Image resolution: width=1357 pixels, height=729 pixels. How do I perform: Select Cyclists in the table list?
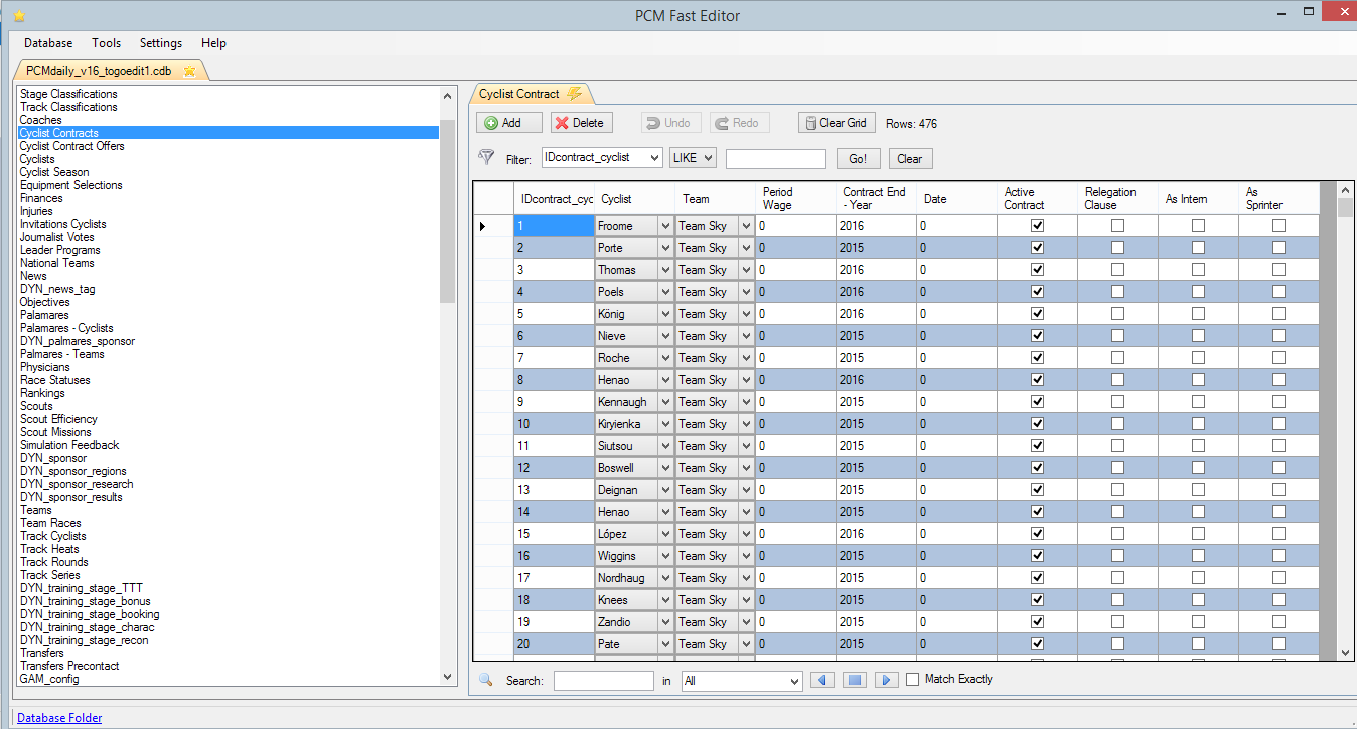coord(37,159)
